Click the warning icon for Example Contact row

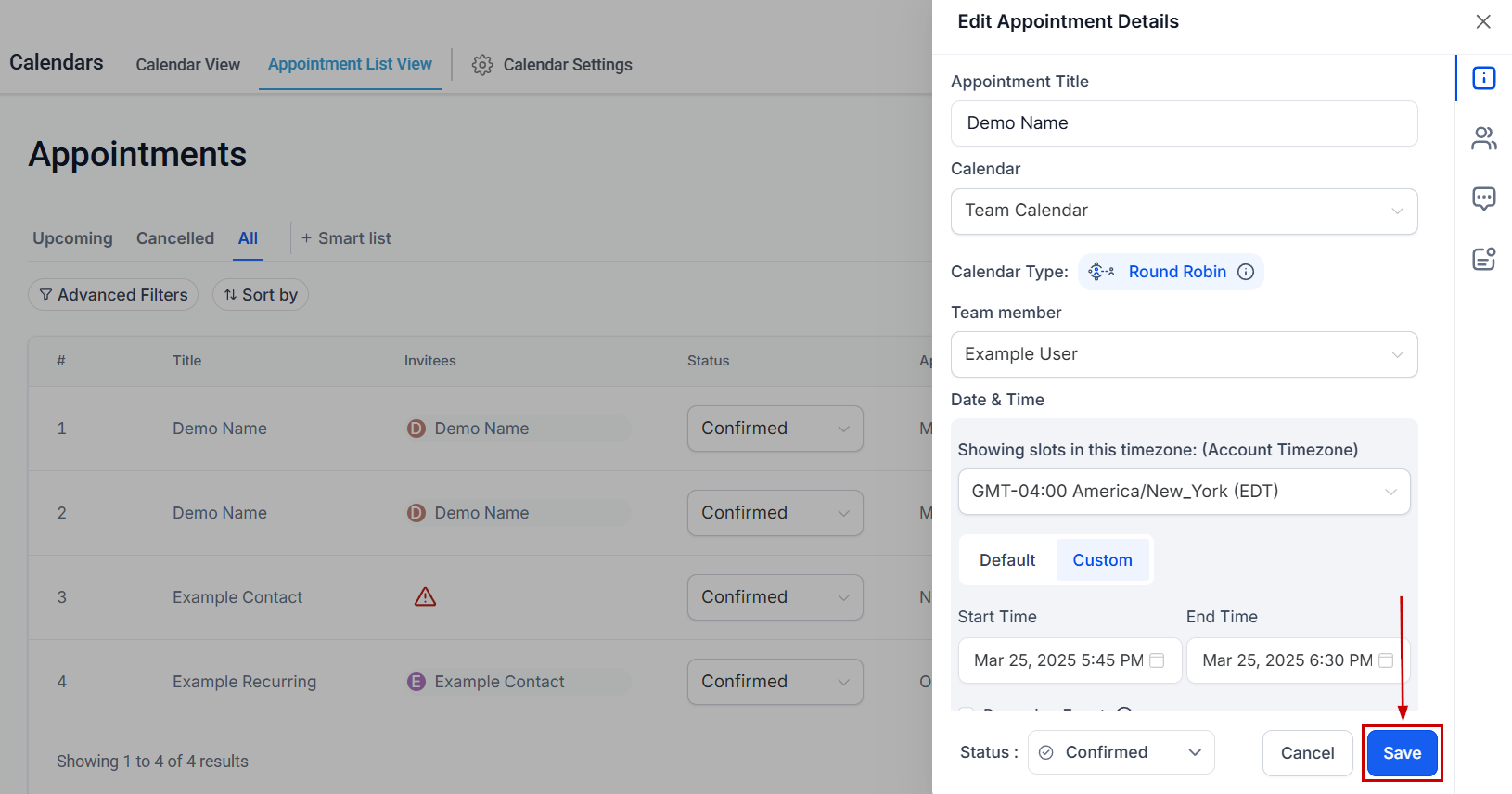click(x=425, y=596)
